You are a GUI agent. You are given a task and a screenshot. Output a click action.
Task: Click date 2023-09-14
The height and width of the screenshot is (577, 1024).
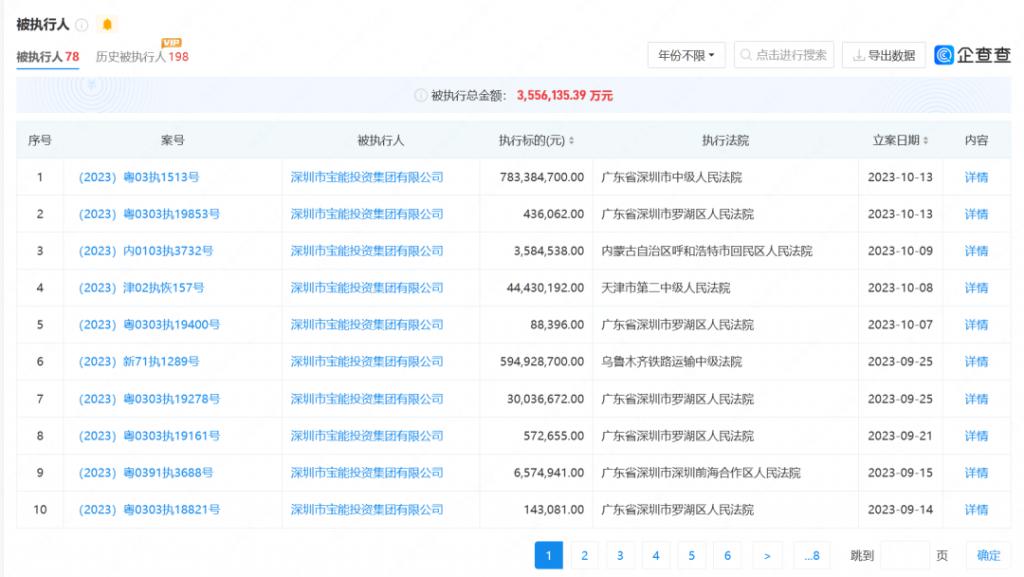[x=900, y=510]
